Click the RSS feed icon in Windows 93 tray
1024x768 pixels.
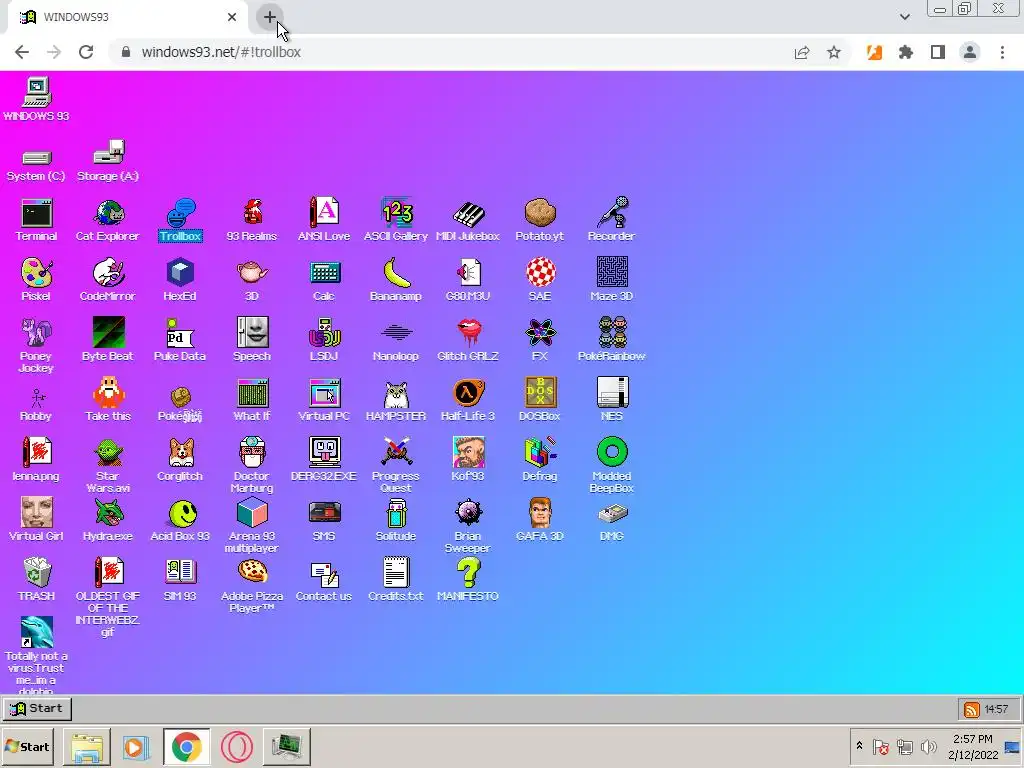tap(972, 709)
